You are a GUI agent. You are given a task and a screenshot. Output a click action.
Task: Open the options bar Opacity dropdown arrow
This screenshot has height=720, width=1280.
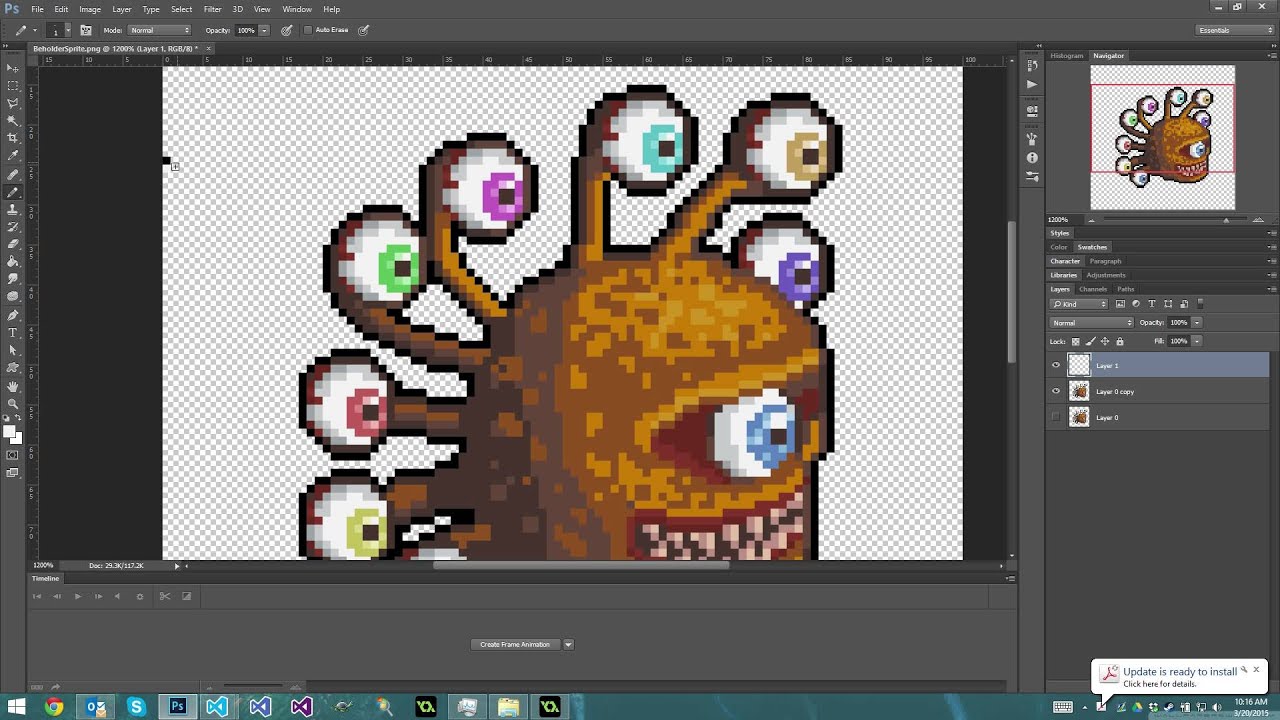264,30
